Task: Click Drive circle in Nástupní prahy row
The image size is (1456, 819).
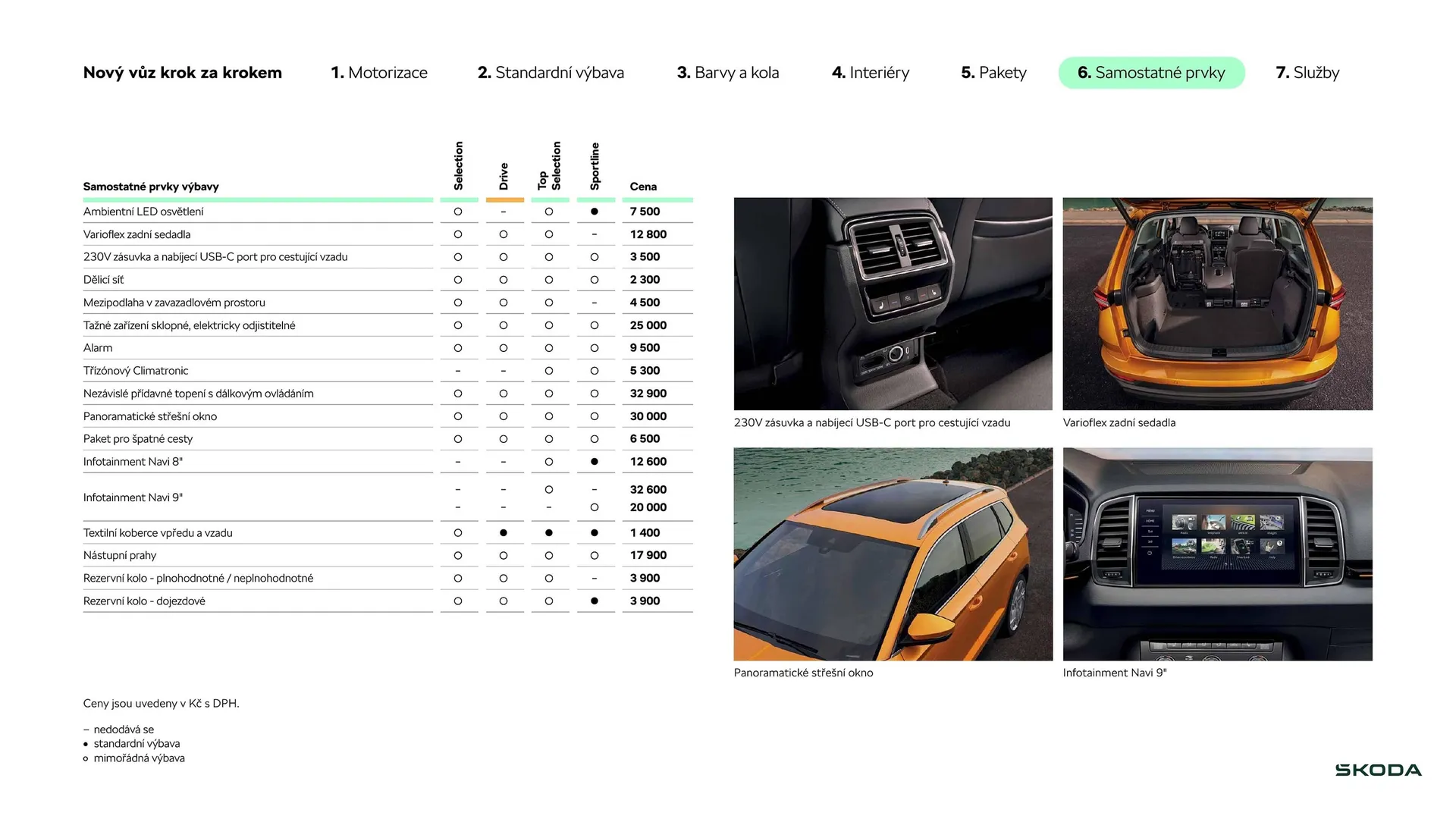Action: click(504, 556)
